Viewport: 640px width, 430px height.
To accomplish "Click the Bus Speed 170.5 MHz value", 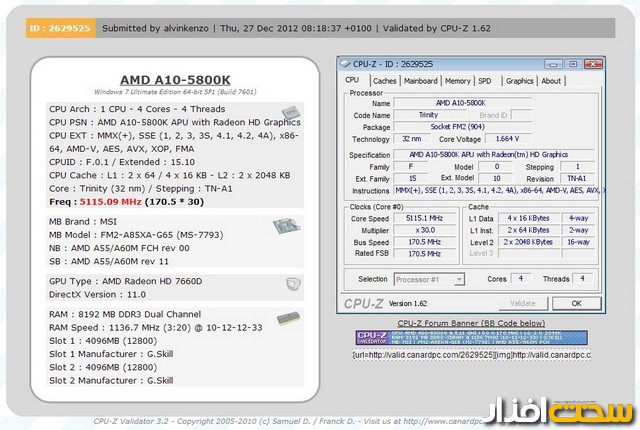I will pyautogui.click(x=424, y=242).
